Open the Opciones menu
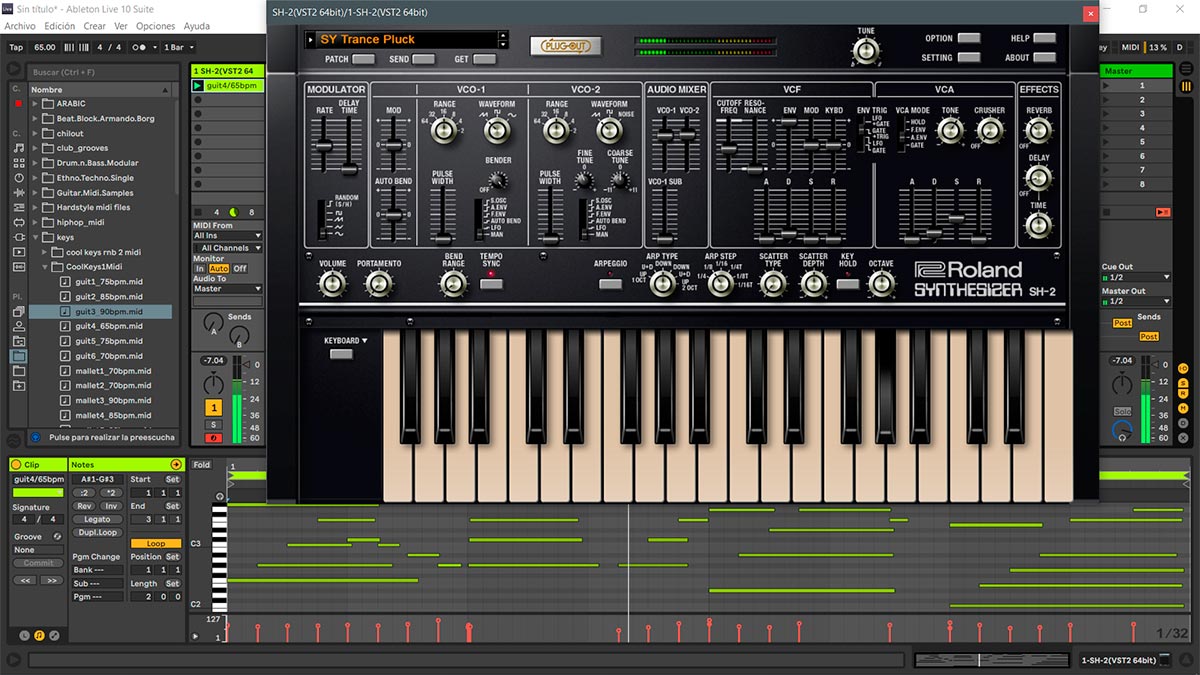 [155, 26]
